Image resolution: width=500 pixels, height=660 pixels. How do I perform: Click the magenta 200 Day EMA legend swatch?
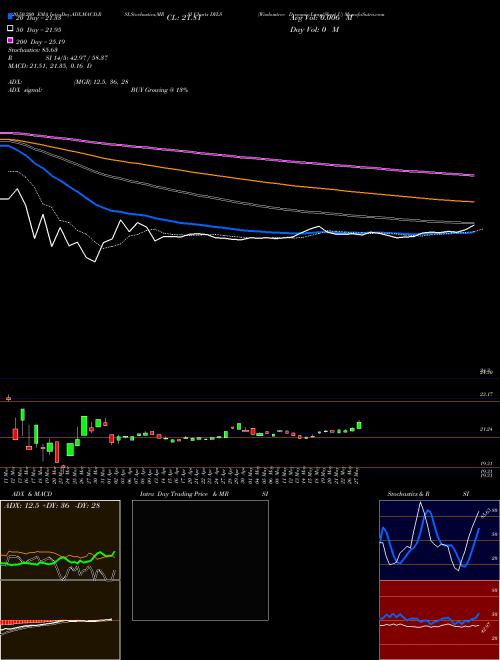click(11, 40)
